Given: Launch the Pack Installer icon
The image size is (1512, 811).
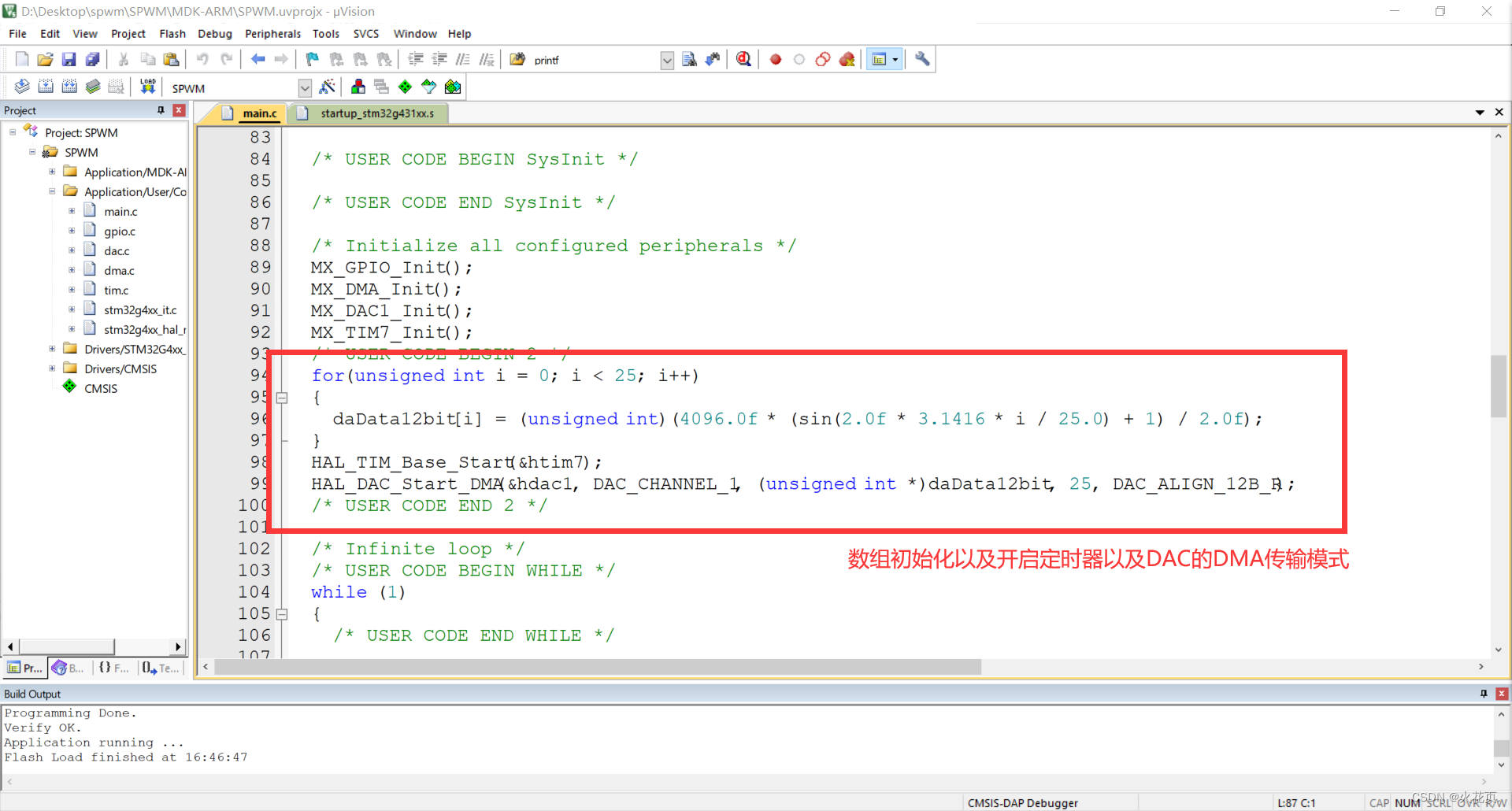Looking at the screenshot, I should click(x=453, y=87).
